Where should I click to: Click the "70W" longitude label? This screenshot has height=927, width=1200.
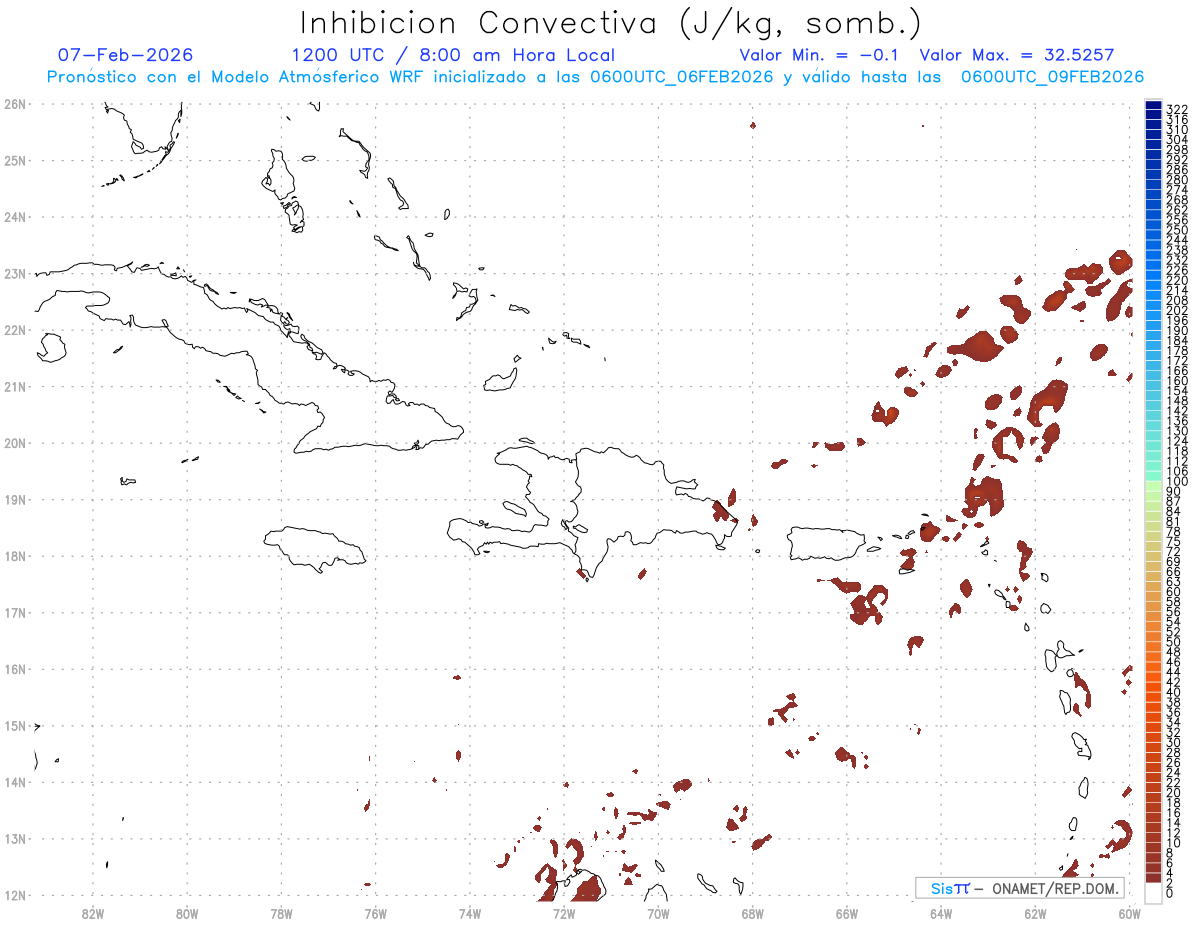(x=658, y=912)
